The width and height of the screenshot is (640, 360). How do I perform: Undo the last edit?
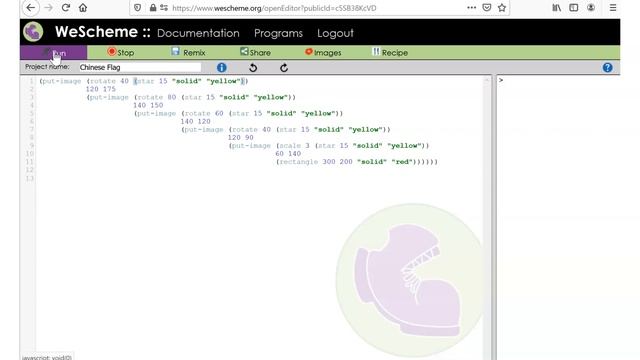click(253, 68)
